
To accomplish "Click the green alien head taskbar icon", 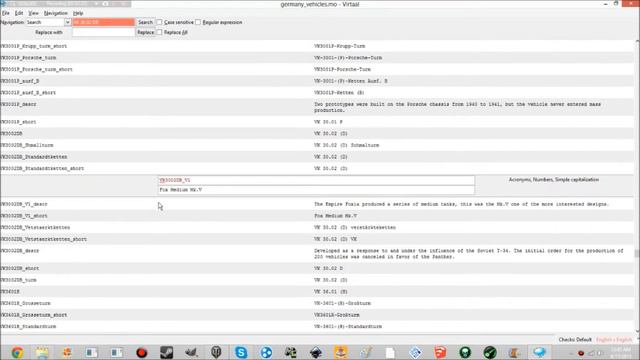I will (465, 352).
